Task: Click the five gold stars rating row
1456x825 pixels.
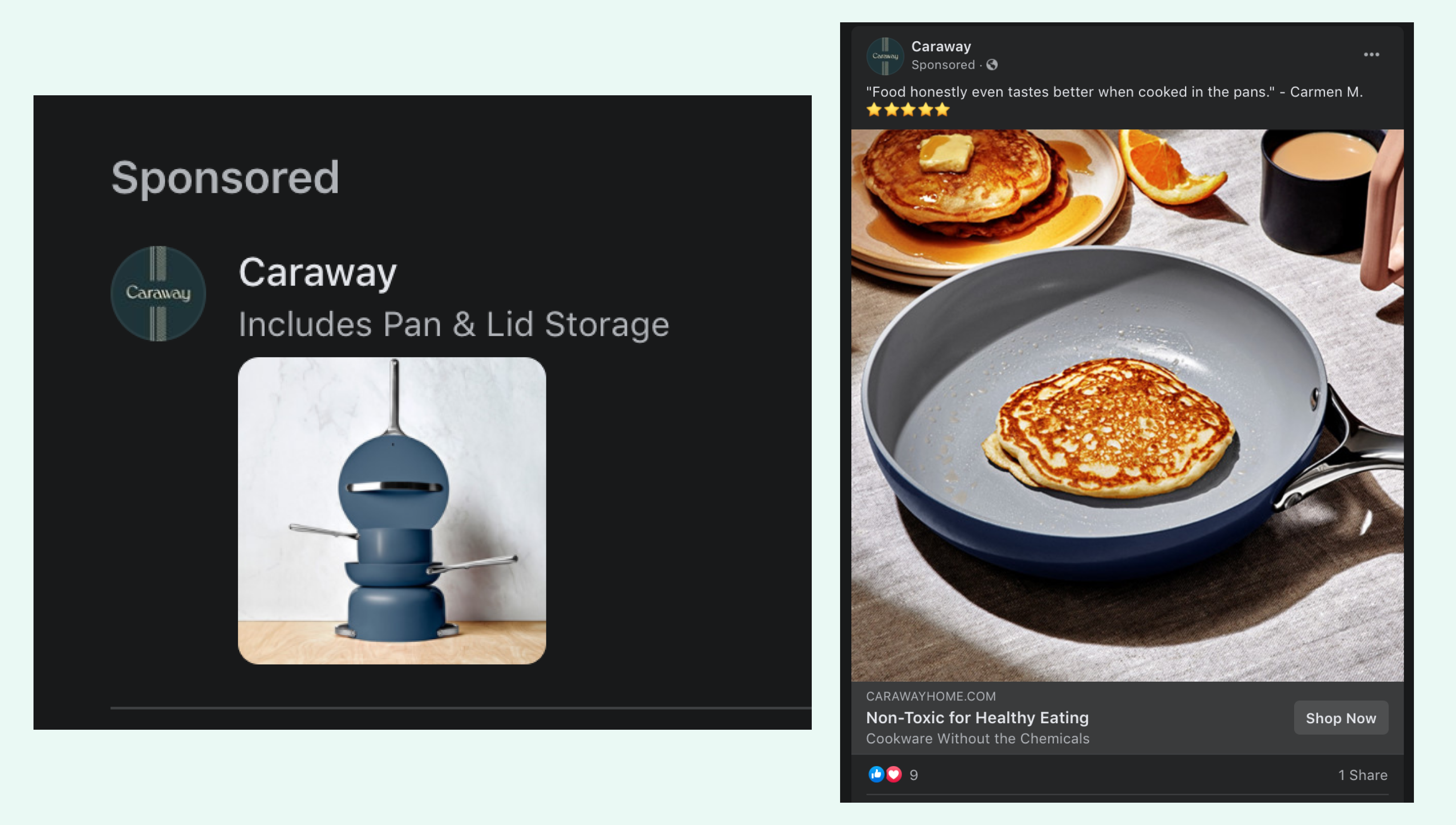Action: pos(908,109)
